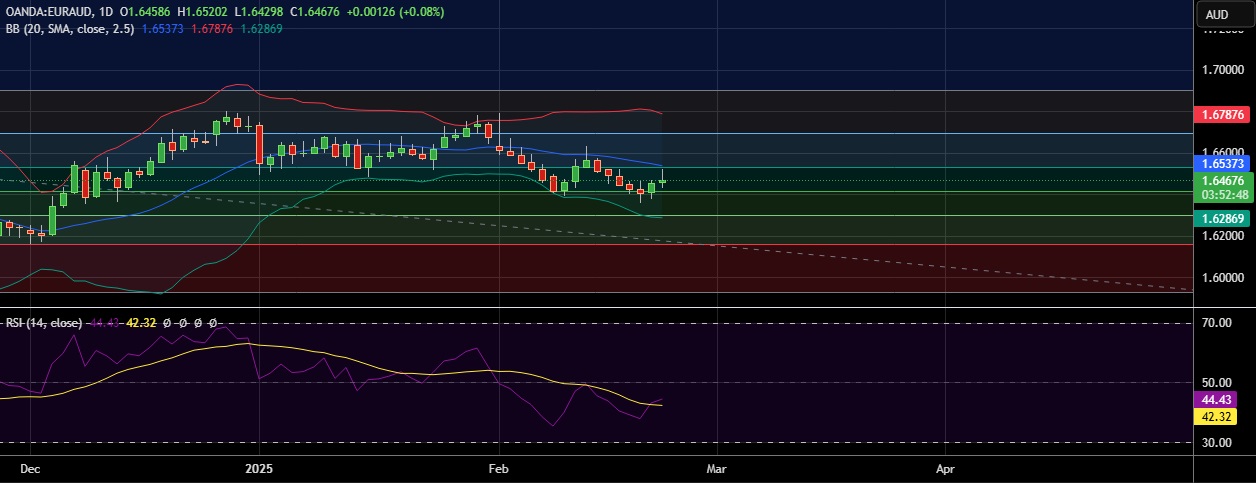Click the Dec label on time axis

tap(30, 468)
